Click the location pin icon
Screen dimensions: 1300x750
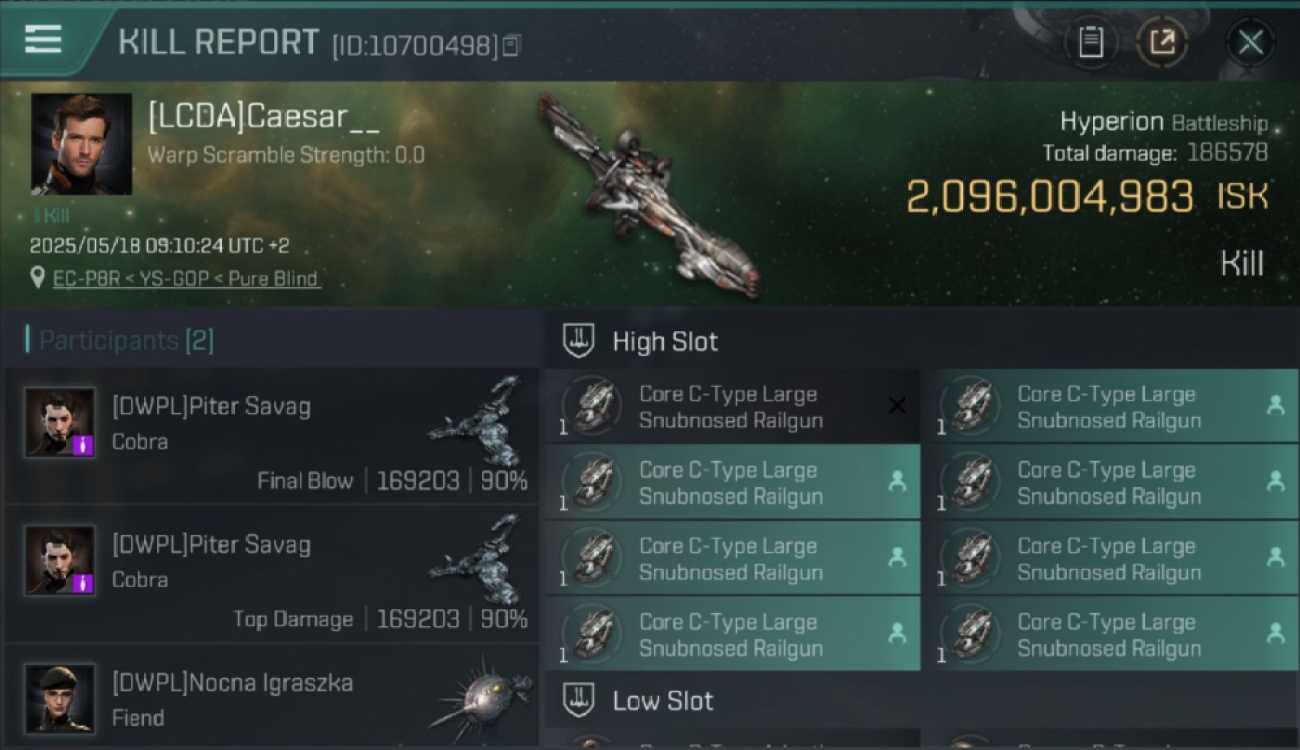[38, 278]
